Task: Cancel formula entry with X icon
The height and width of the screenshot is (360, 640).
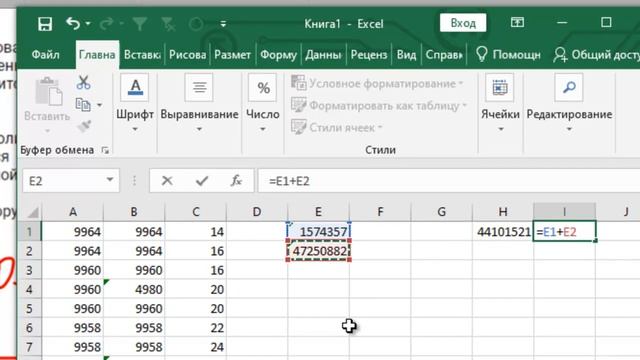Action: click(167, 181)
